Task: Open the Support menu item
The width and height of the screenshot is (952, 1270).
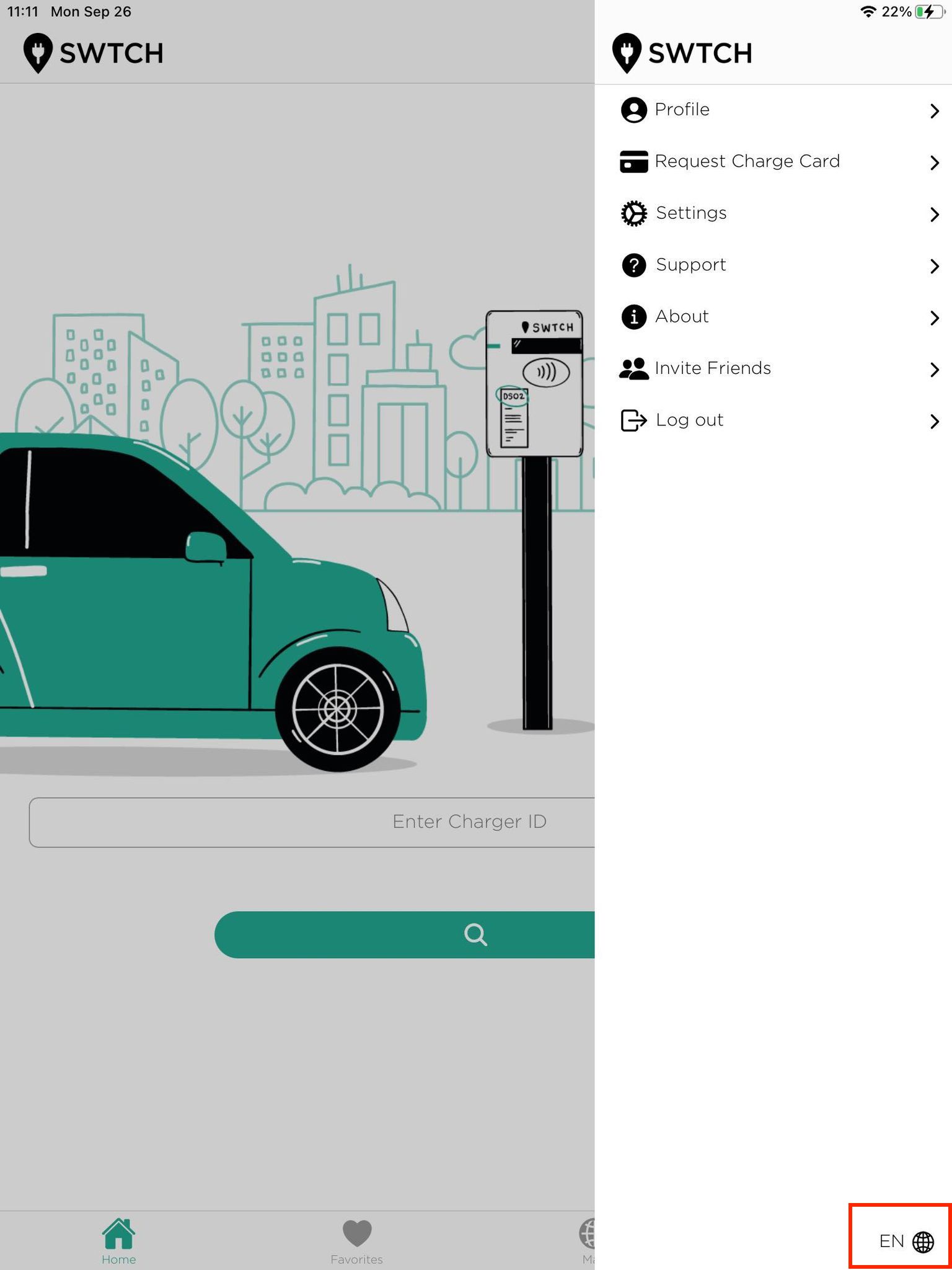Action: [773, 265]
